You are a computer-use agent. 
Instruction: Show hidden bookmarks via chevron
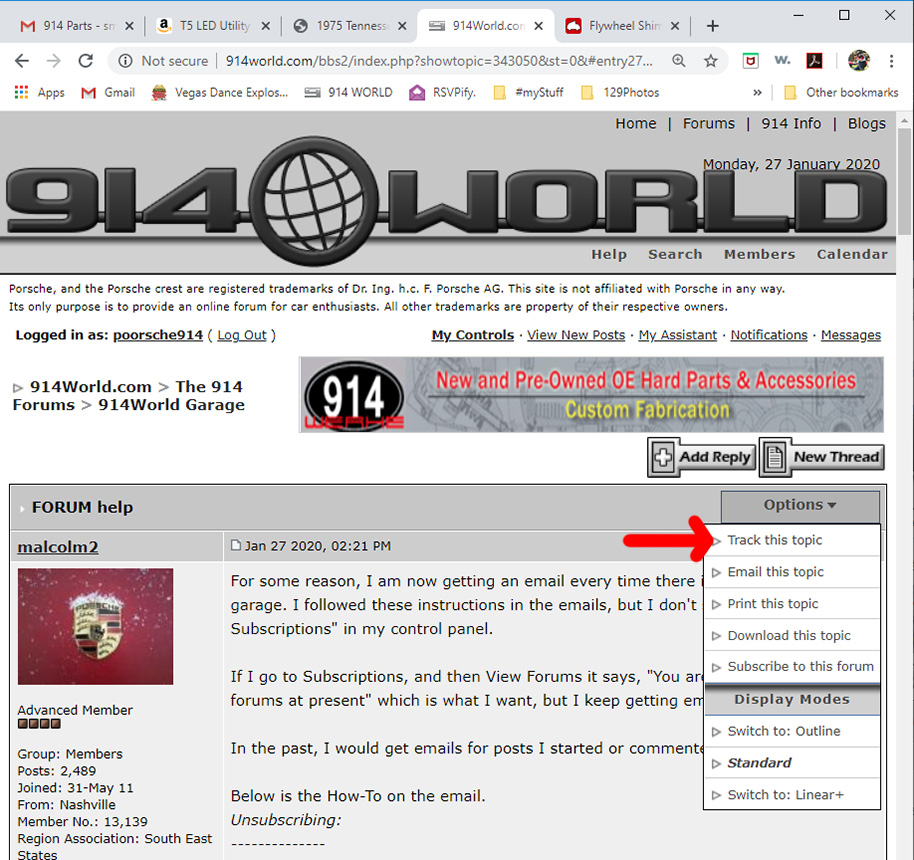[757, 92]
